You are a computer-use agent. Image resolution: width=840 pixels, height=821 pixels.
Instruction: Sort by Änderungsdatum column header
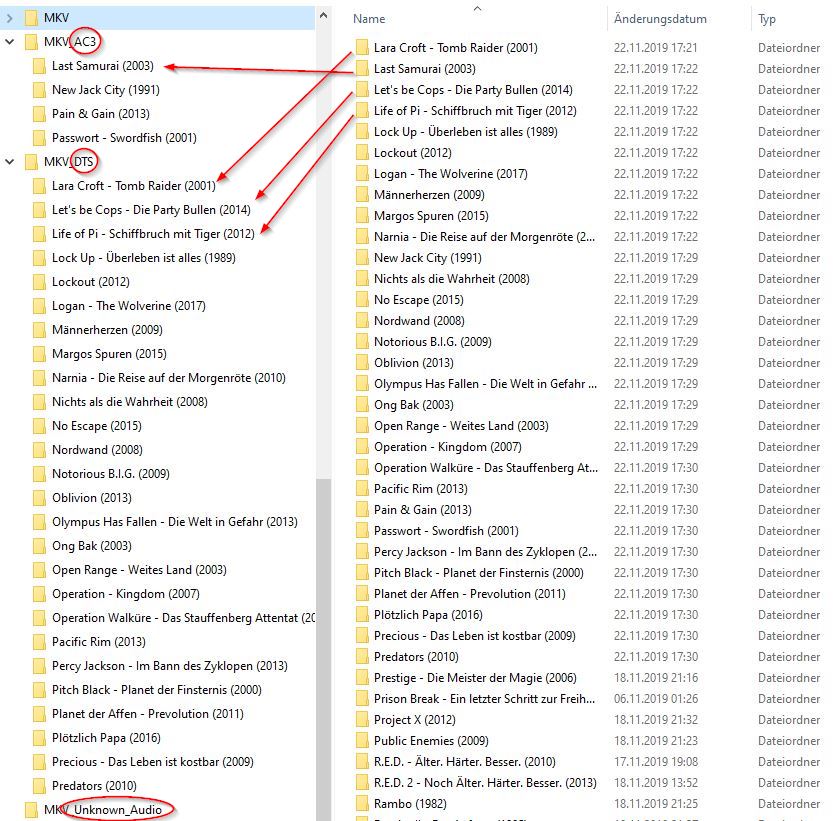pos(660,19)
